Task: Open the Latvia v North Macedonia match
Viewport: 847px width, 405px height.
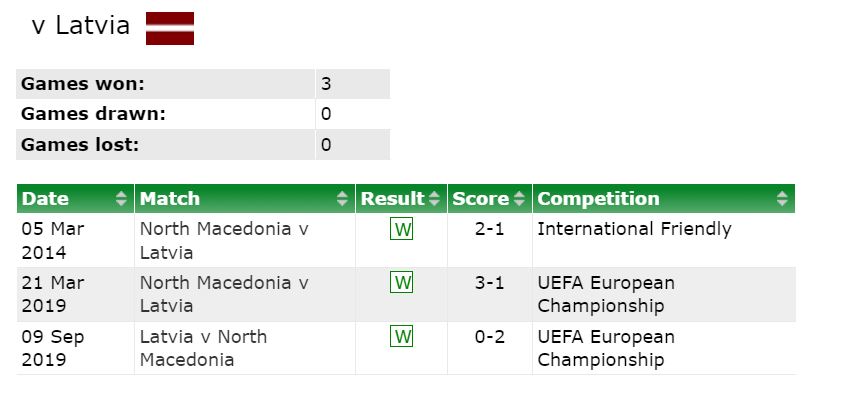Action: coord(203,348)
